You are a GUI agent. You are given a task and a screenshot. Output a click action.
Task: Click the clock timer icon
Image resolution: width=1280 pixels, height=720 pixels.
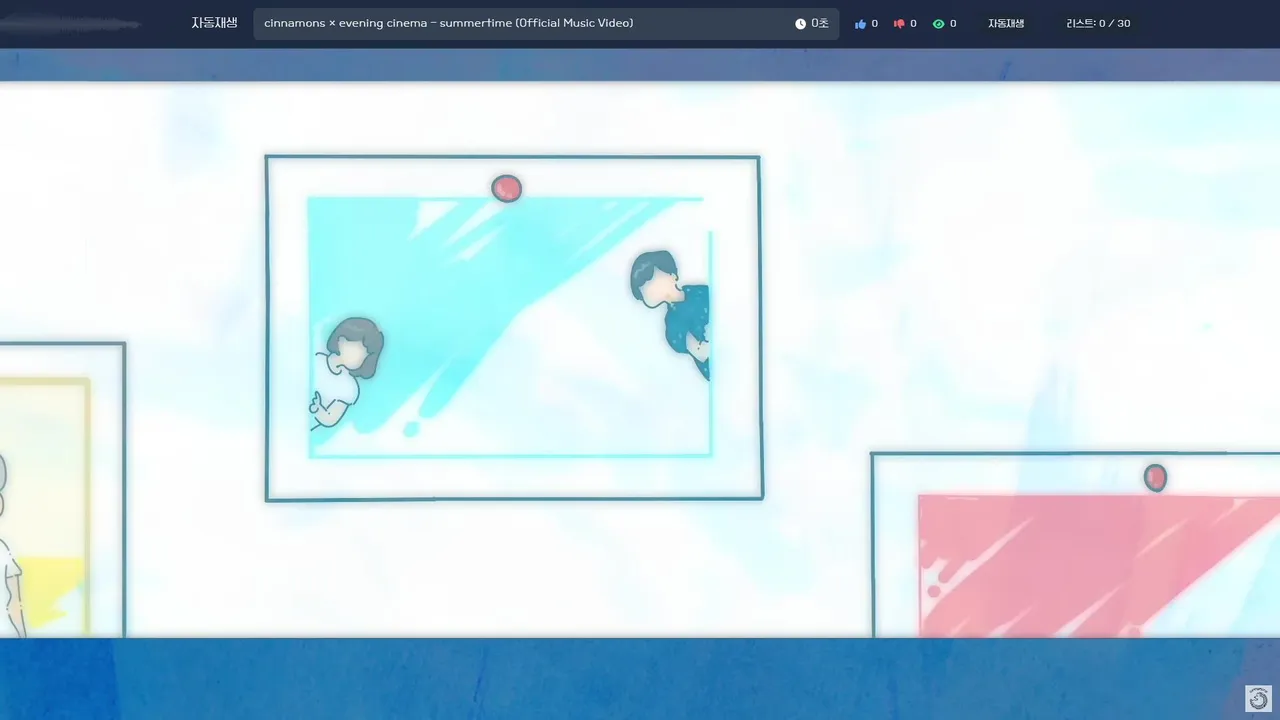click(800, 23)
